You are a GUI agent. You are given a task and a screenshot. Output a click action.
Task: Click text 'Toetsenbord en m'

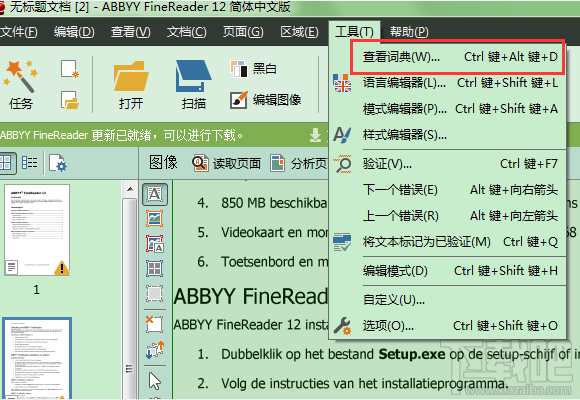tap(274, 262)
